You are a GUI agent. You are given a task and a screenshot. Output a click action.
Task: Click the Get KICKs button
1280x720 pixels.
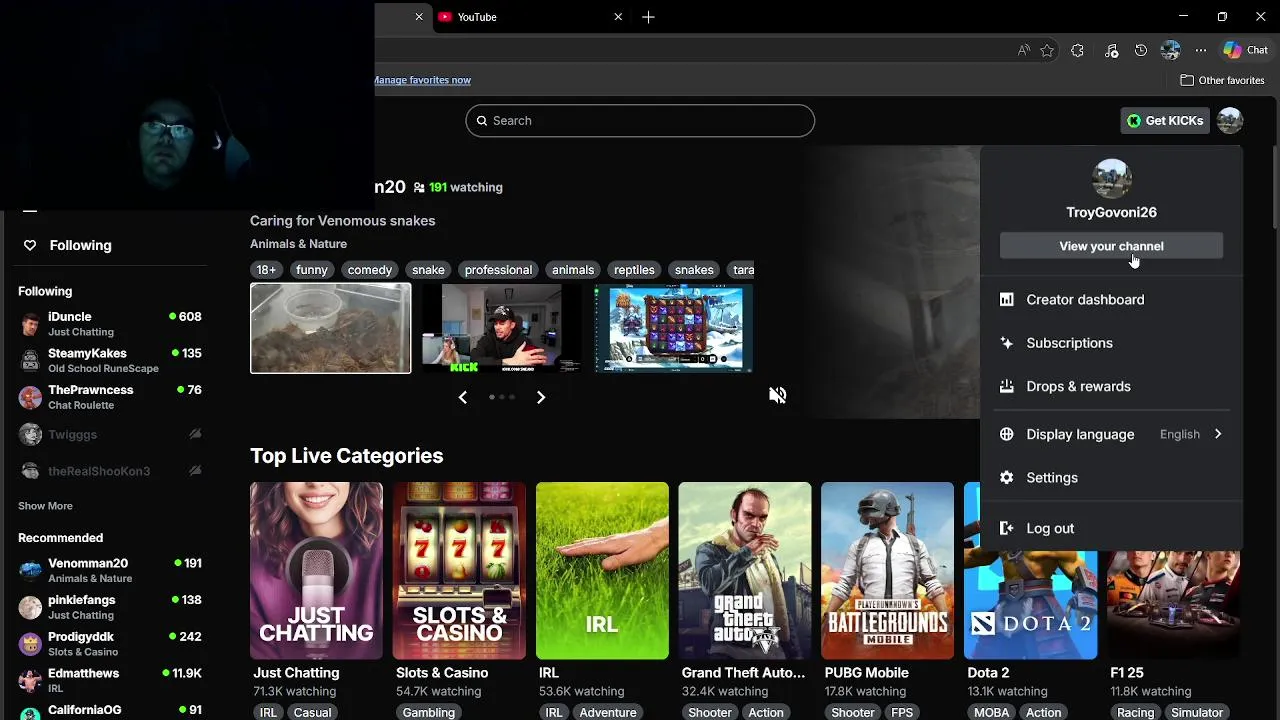1165,121
